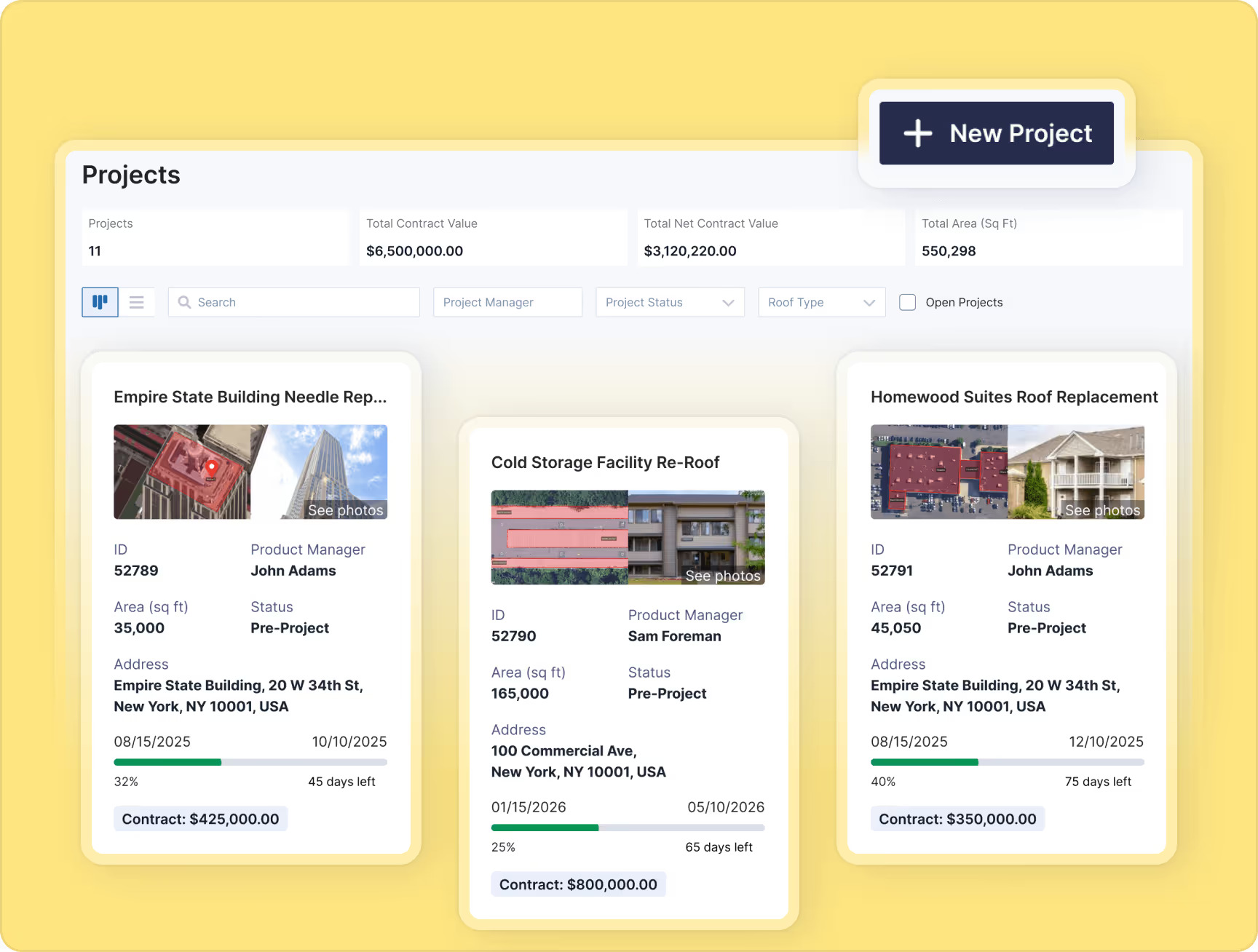Switch to the board (kanban) view icon

(100, 302)
